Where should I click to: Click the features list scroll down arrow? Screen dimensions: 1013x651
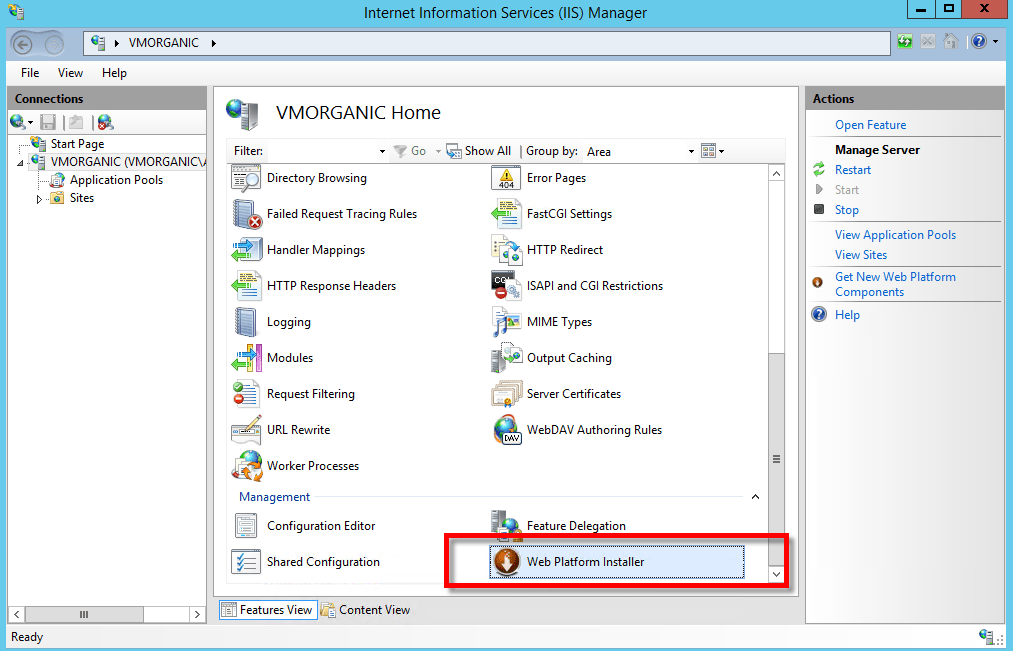(777, 574)
